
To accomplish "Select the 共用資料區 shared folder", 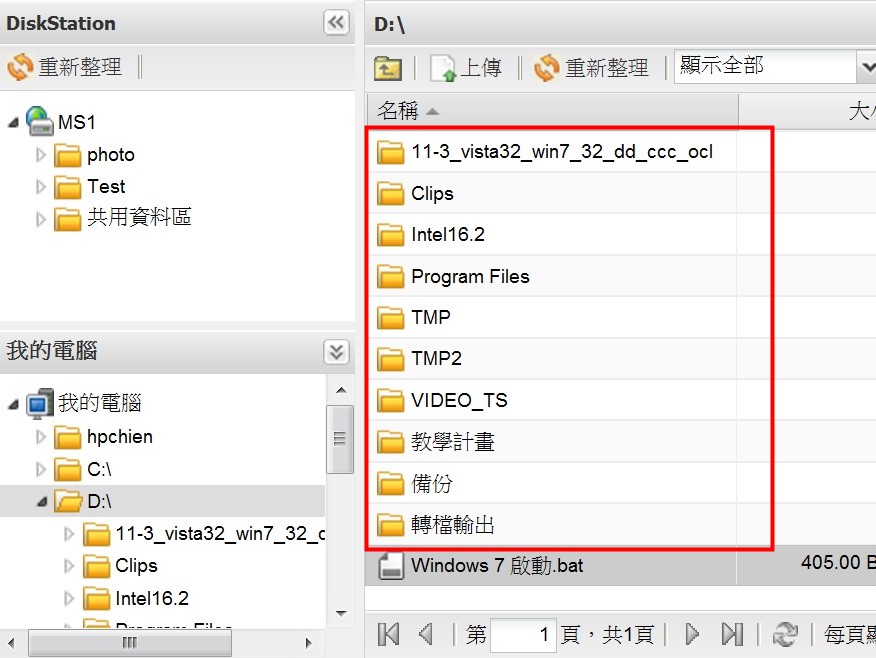I will 138,217.
